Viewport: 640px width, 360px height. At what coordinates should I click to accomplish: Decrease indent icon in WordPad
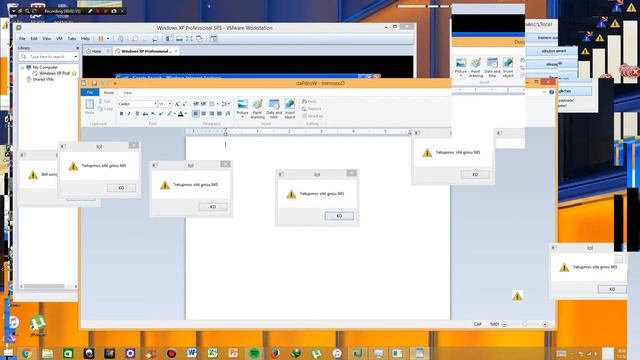click(x=196, y=104)
